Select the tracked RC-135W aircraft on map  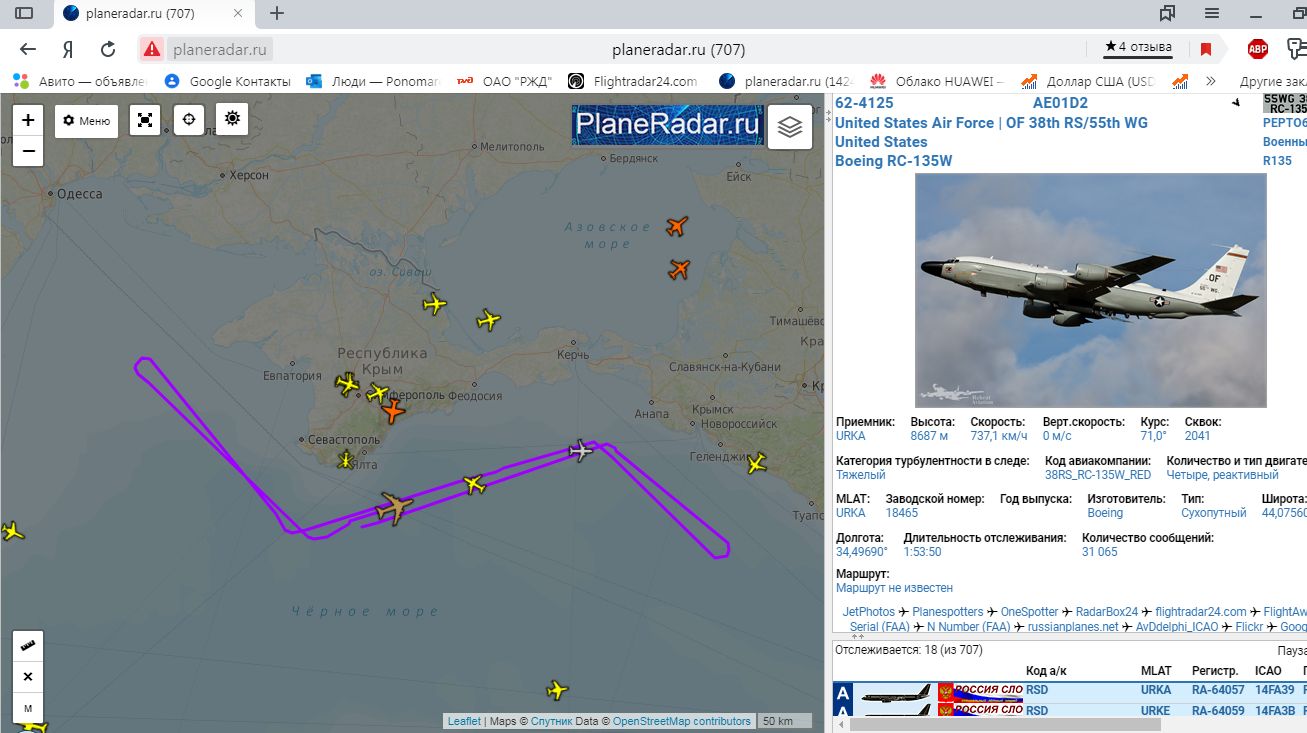395,508
